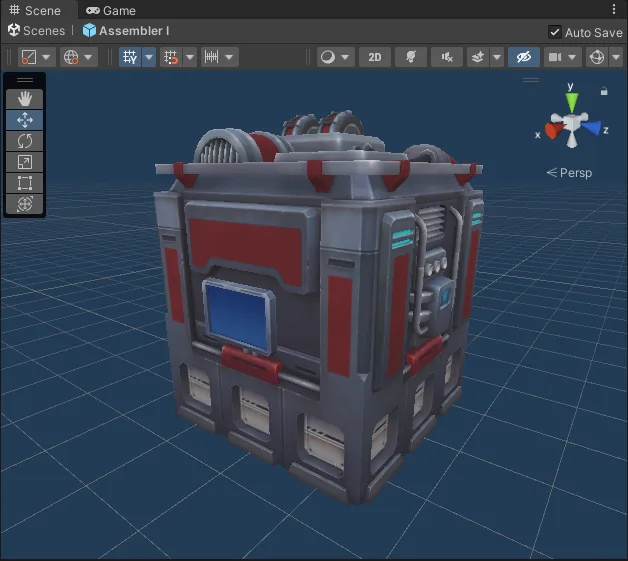The image size is (628, 561).
Task: Toggle scene visibility of hidden objects
Action: click(x=523, y=57)
